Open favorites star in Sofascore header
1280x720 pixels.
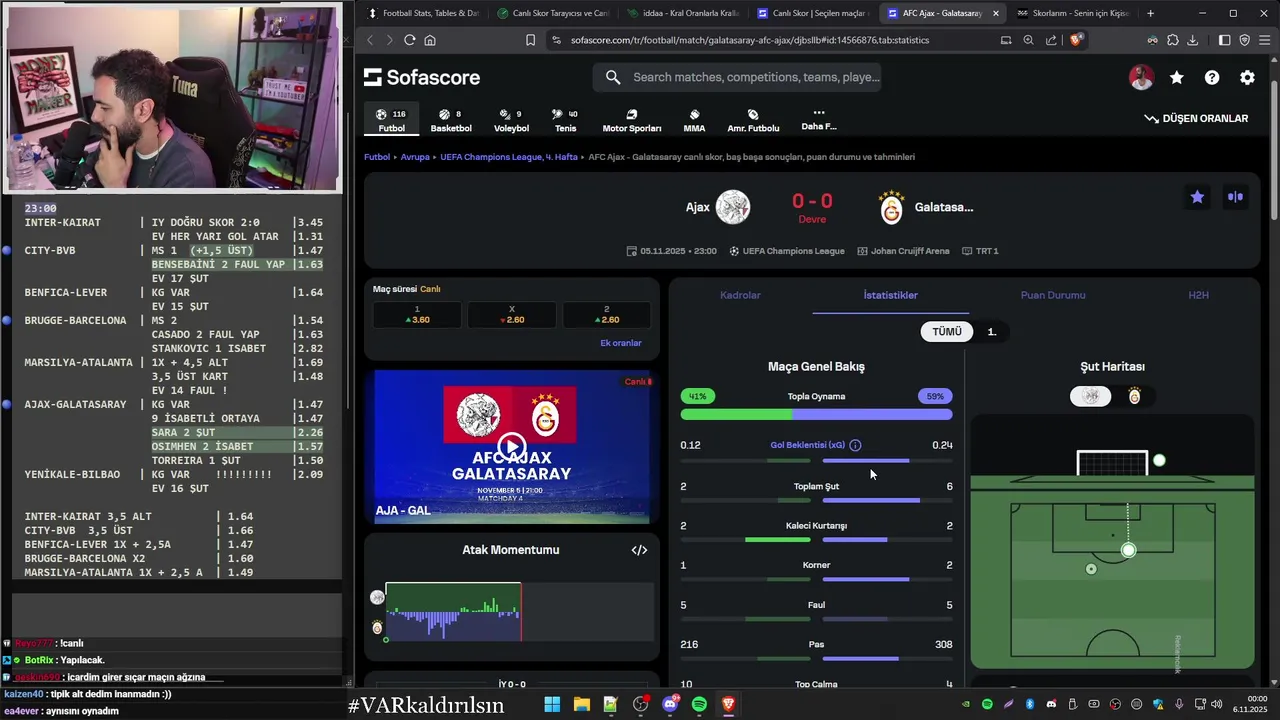(1177, 77)
